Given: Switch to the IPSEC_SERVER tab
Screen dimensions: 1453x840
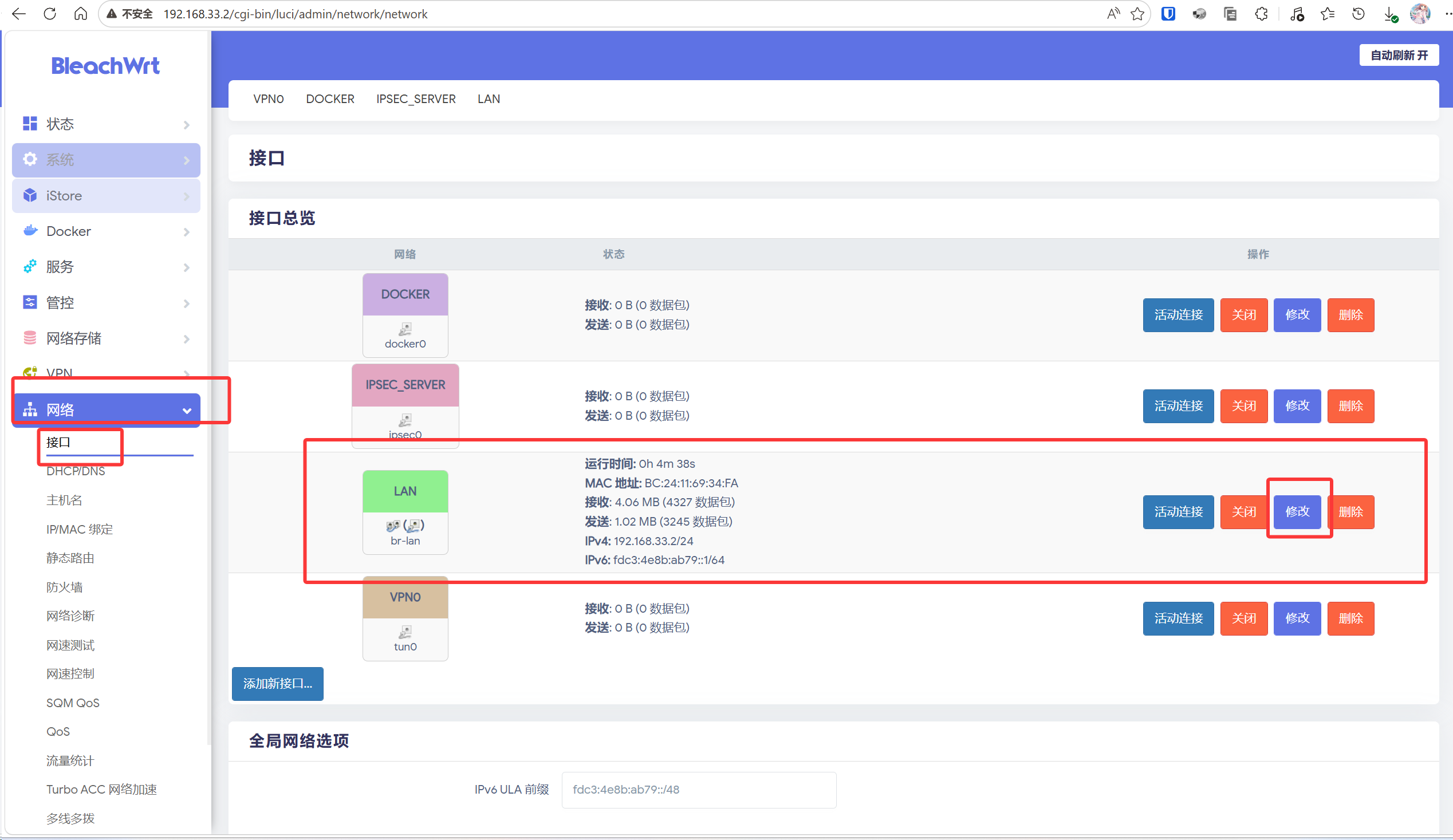Looking at the screenshot, I should click(416, 99).
